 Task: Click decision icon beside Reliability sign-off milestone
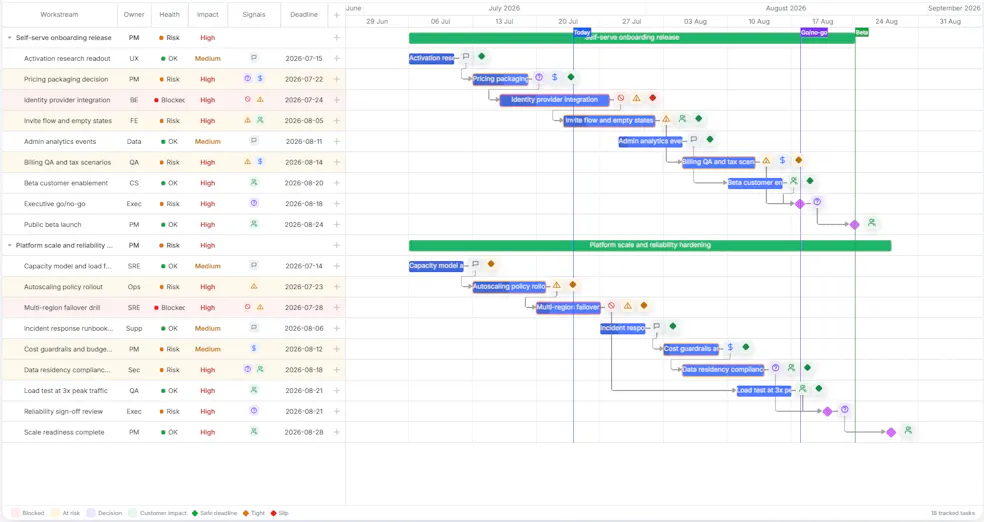click(x=845, y=410)
